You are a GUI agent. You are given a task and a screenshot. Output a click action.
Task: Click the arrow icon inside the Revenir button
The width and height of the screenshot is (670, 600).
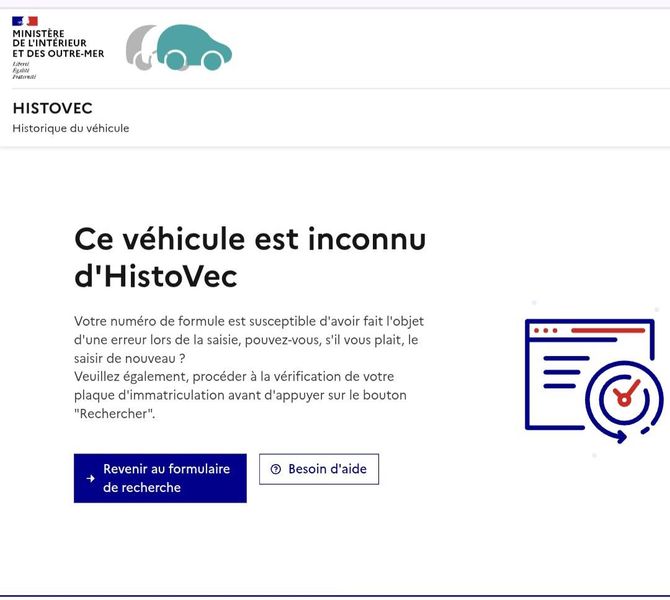tap(91, 478)
